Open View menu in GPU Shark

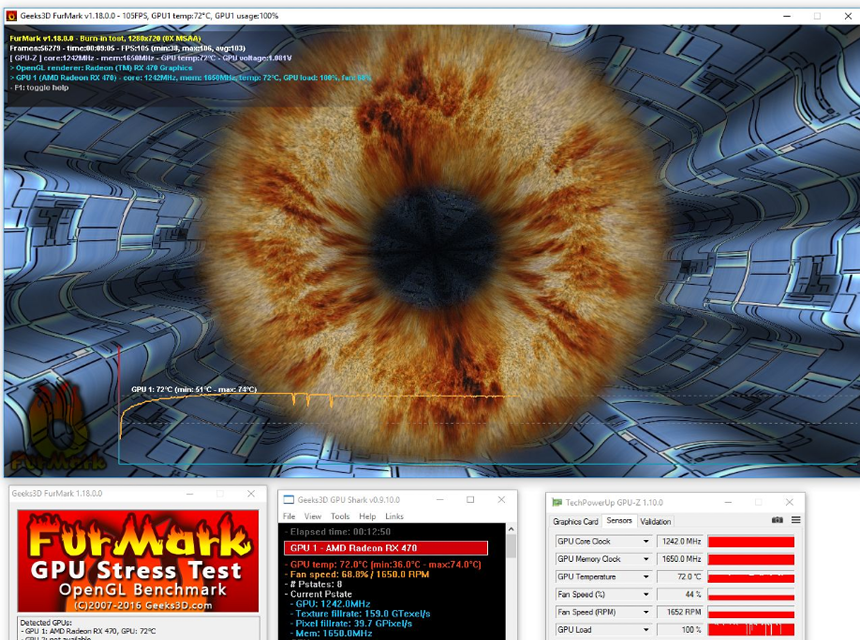pyautogui.click(x=313, y=516)
